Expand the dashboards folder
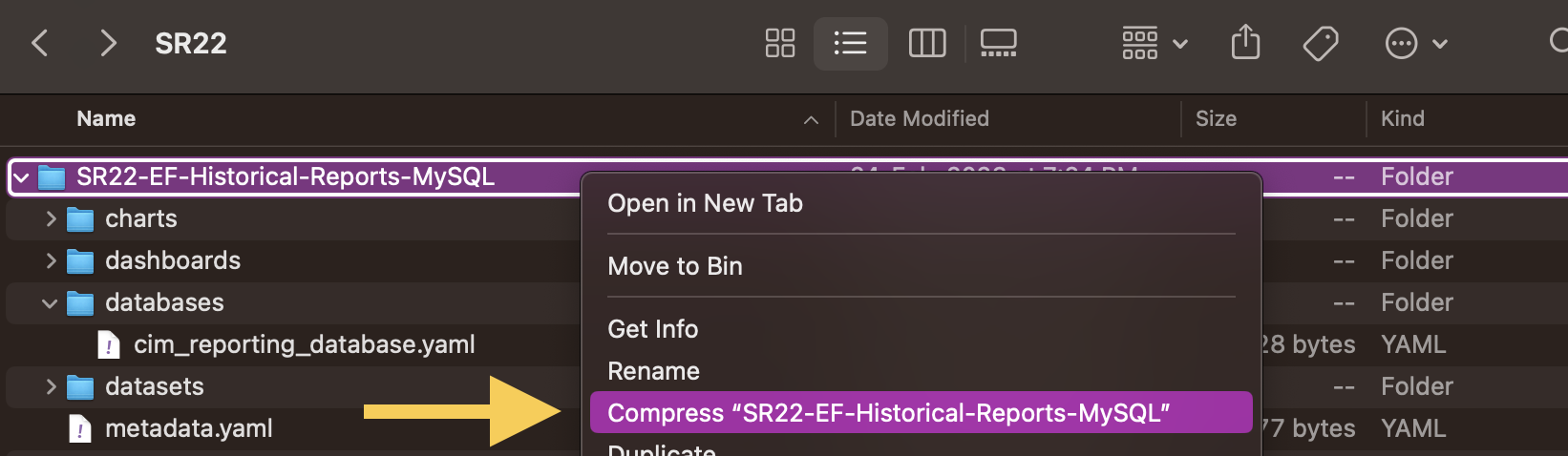Screen dimensions: 1568x456 coord(51,260)
